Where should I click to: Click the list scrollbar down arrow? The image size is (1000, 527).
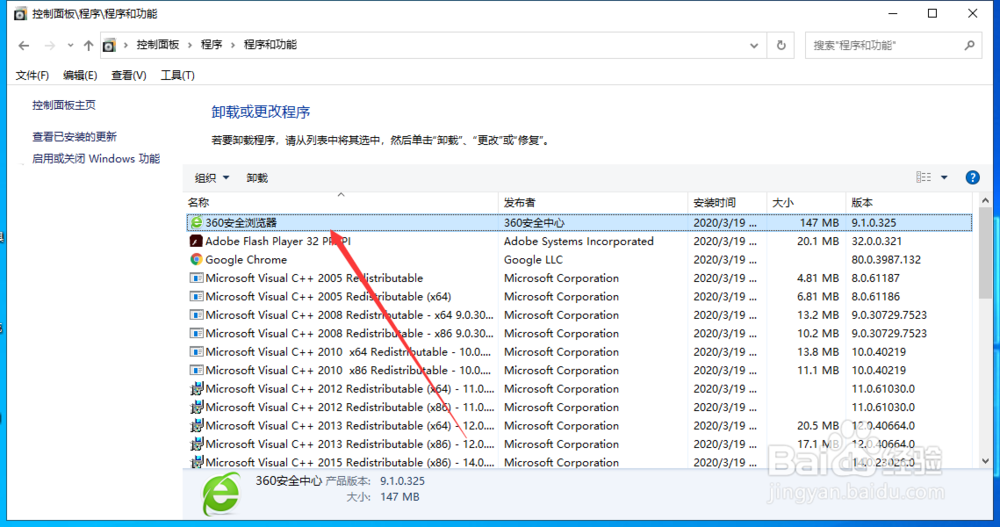pyautogui.click(x=985, y=461)
